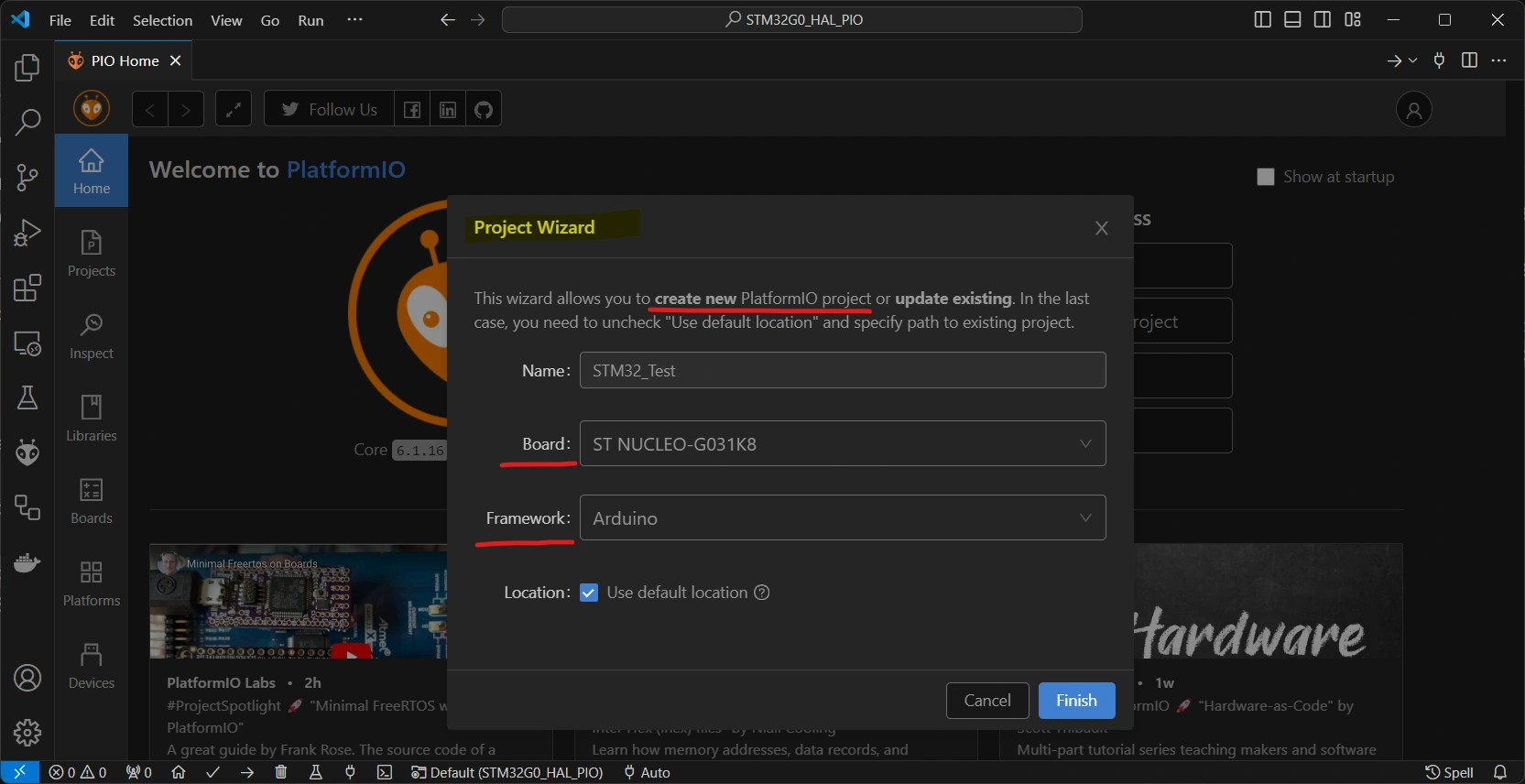Screen dimensions: 1525x784
Task: Close the PIO Home tab
Action: (x=176, y=60)
